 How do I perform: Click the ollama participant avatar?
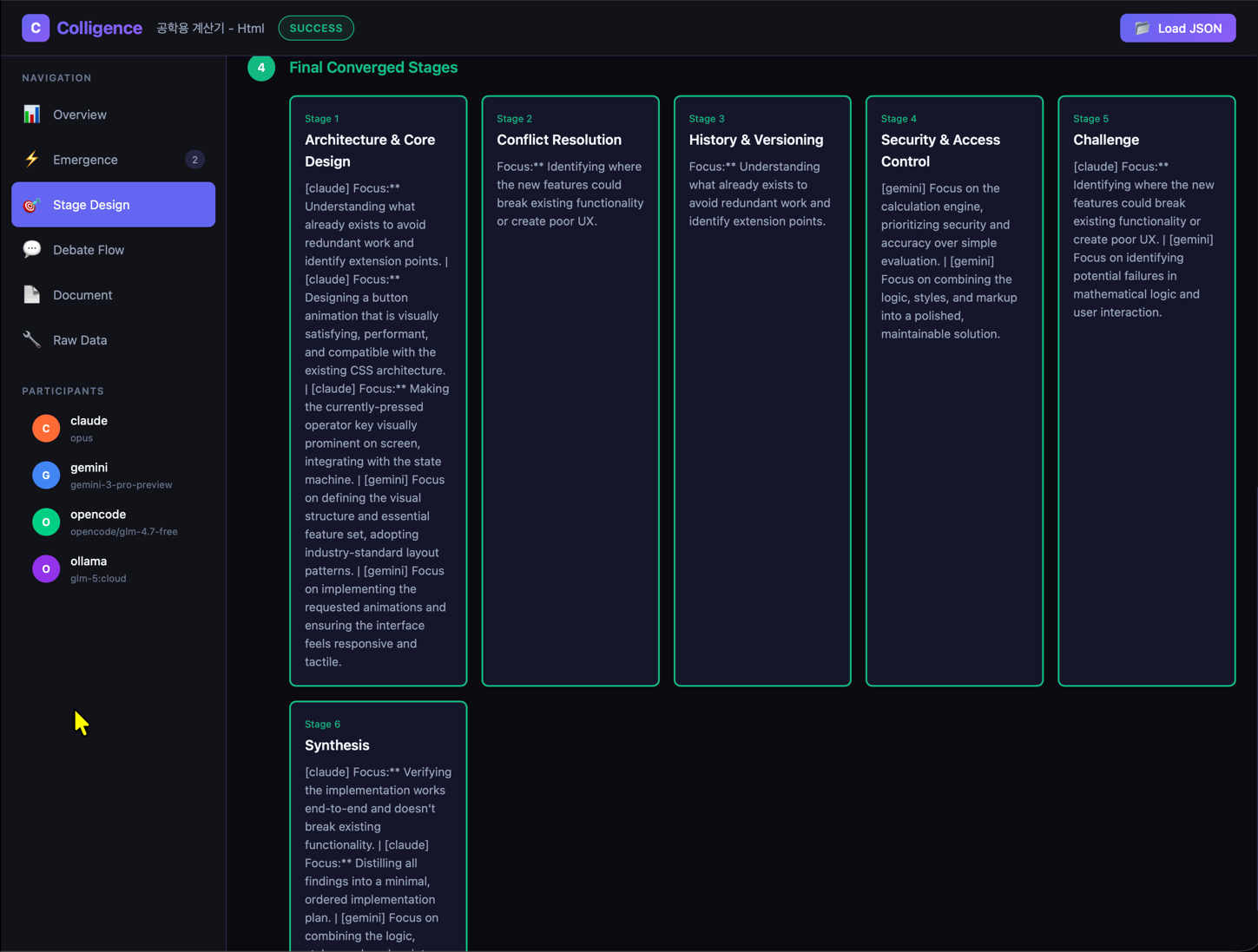pyautogui.click(x=46, y=569)
